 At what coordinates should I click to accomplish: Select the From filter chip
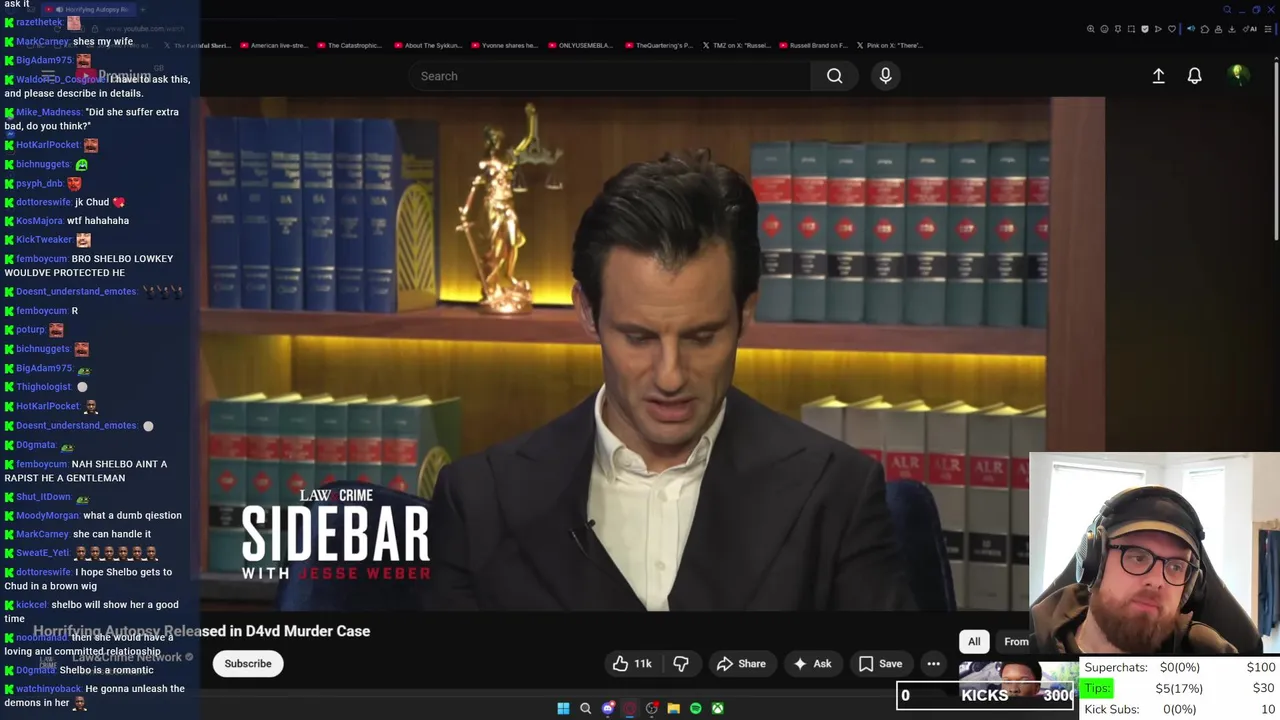[1014, 642]
